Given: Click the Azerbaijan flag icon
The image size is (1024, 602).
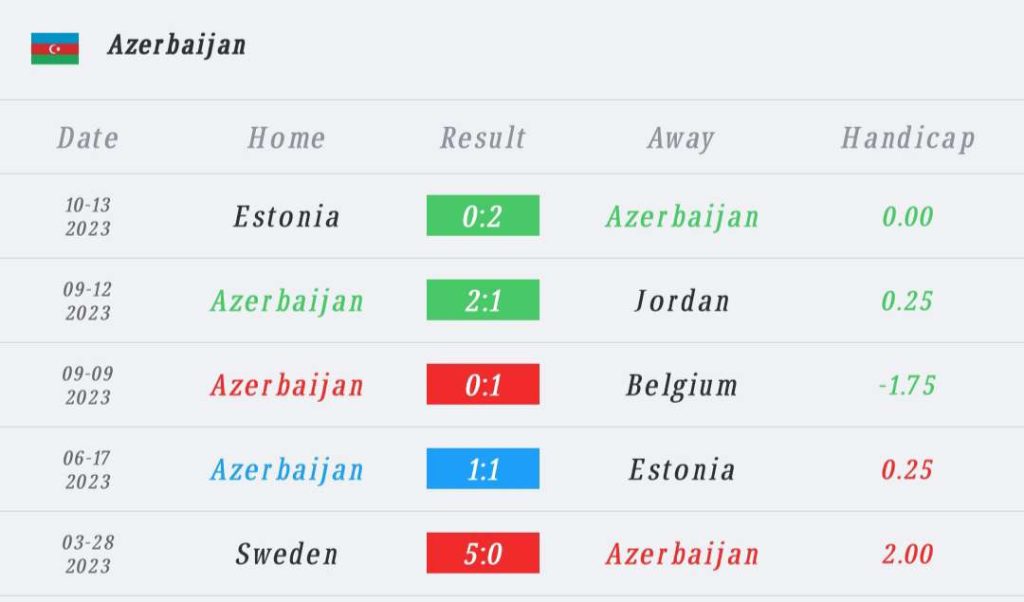Looking at the screenshot, I should (55, 49).
